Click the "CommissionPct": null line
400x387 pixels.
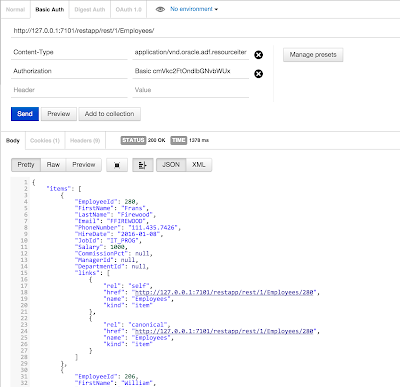click(113, 254)
